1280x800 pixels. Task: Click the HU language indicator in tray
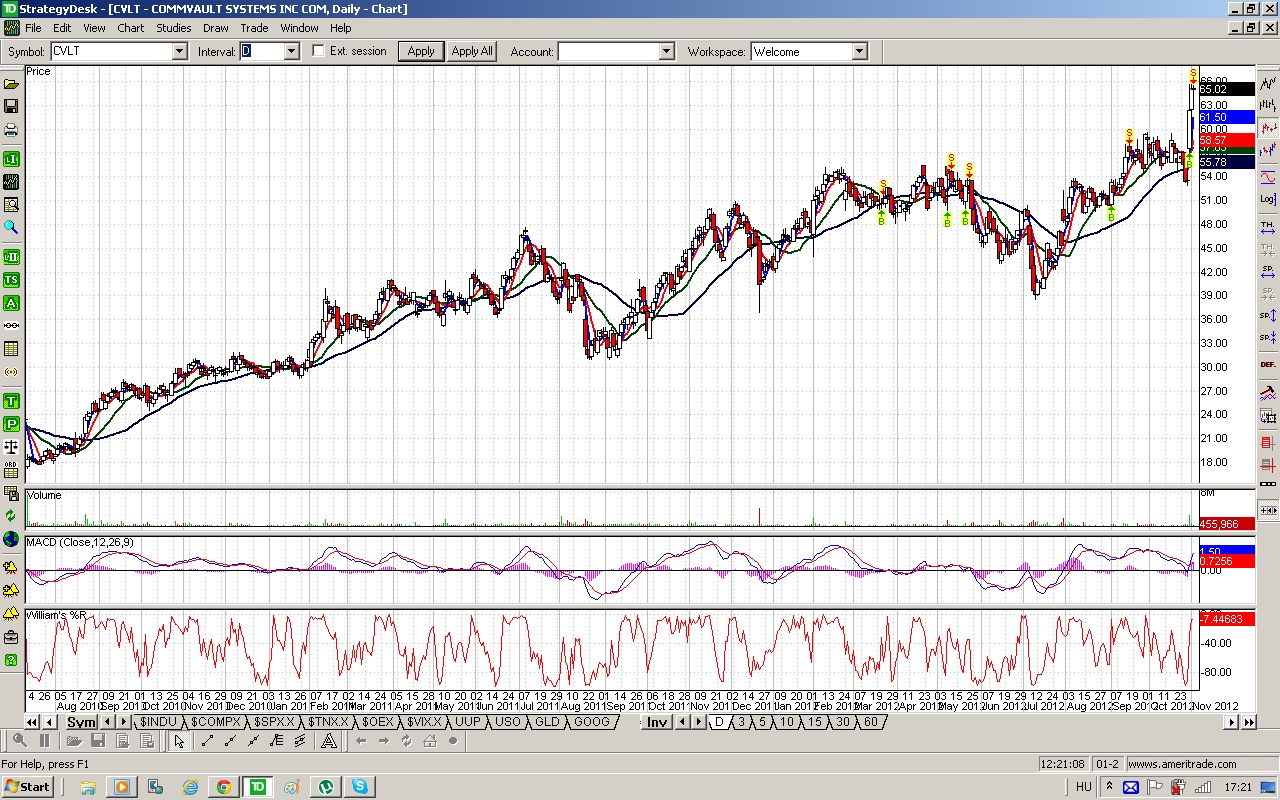(1084, 787)
